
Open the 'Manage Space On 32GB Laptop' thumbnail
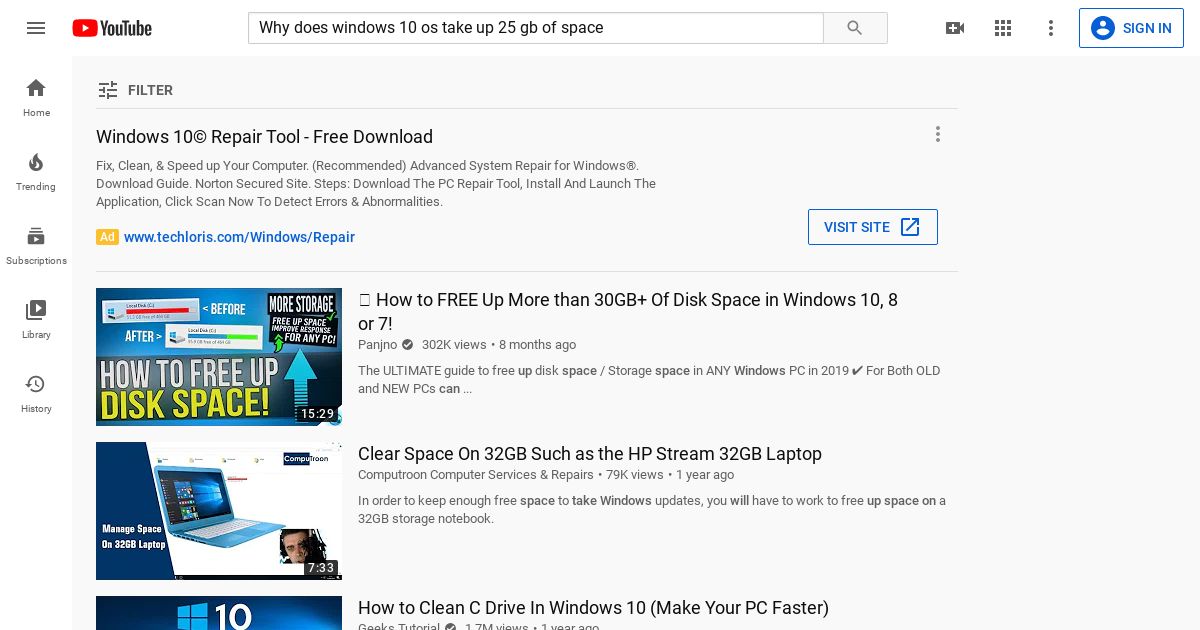tap(219, 511)
